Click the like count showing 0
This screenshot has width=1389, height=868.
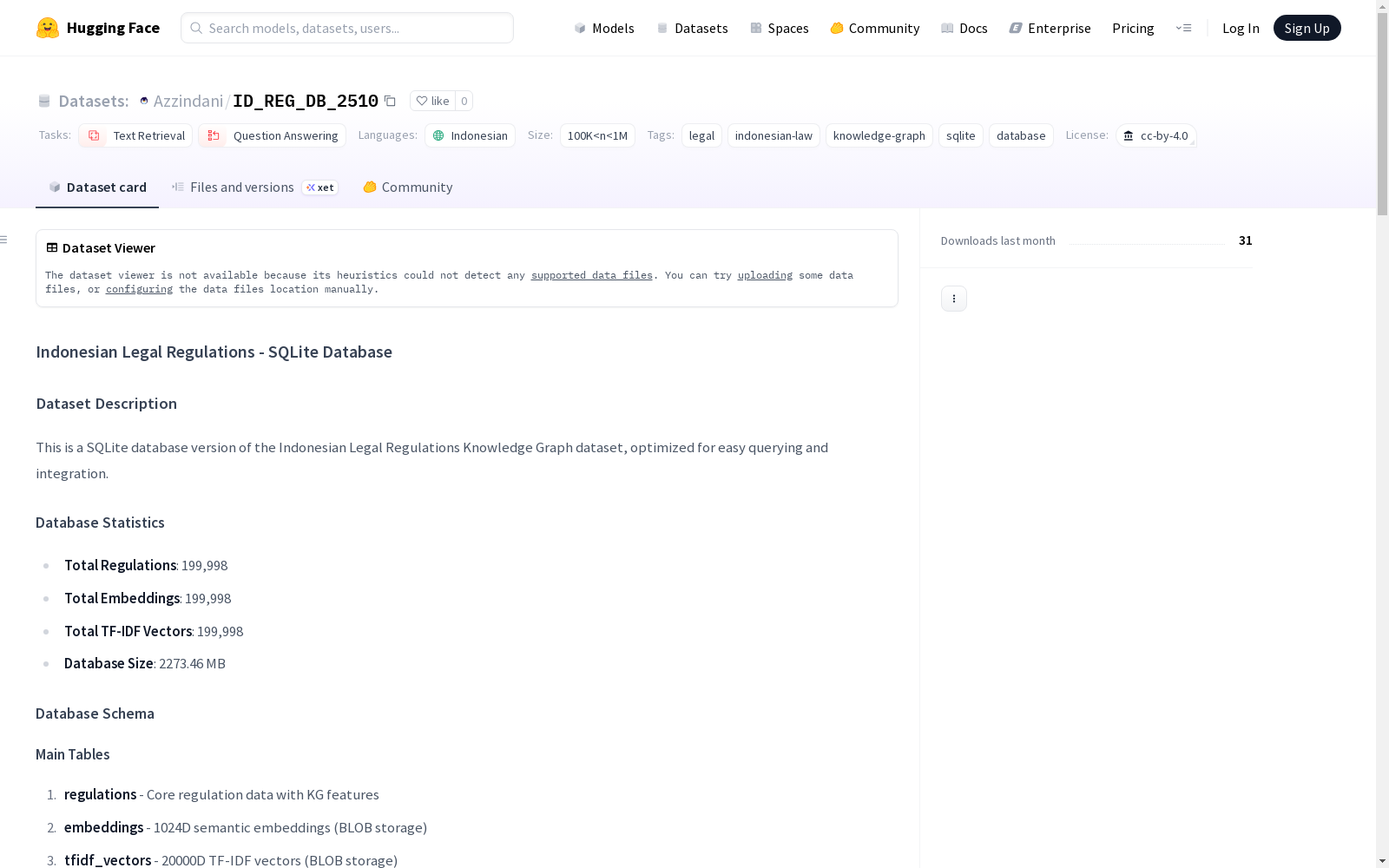pyautogui.click(x=464, y=101)
